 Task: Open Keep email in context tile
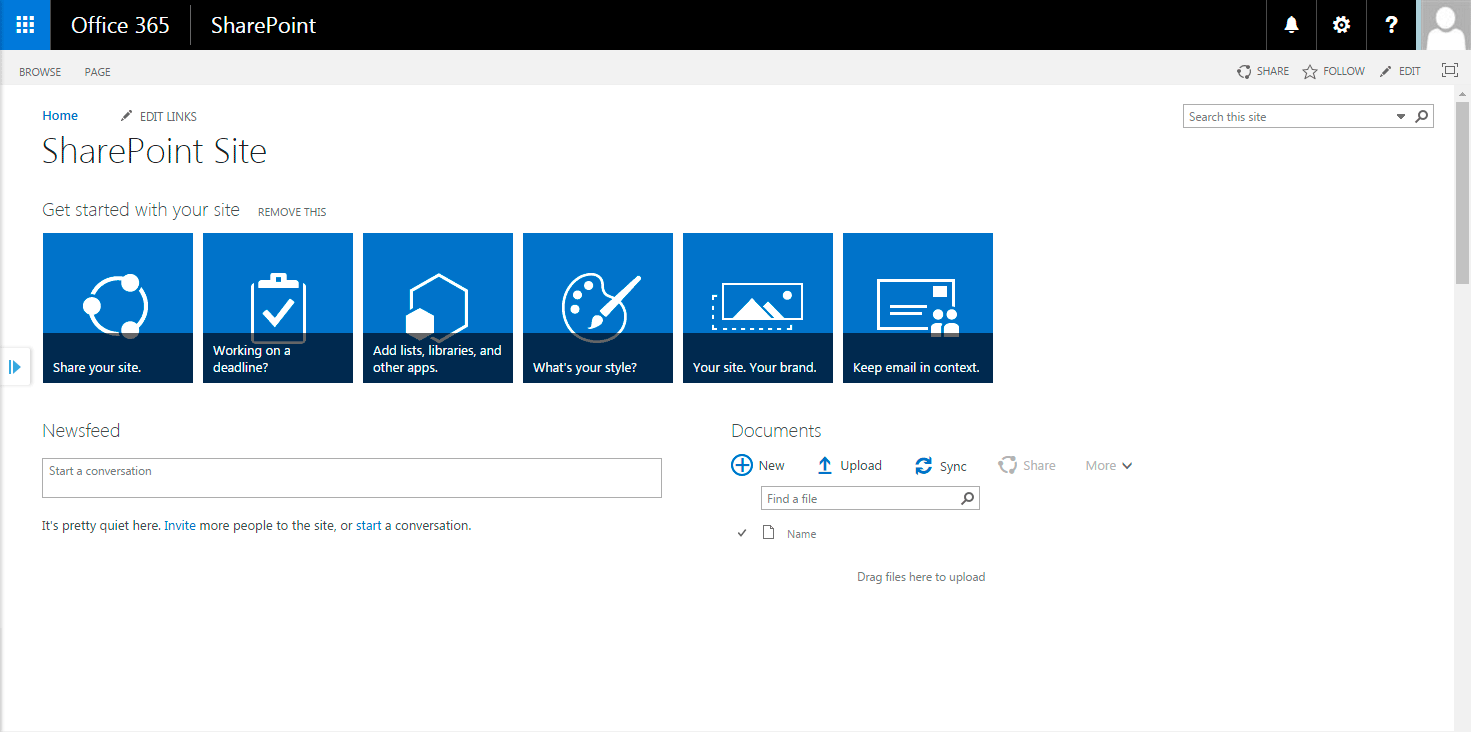point(918,308)
